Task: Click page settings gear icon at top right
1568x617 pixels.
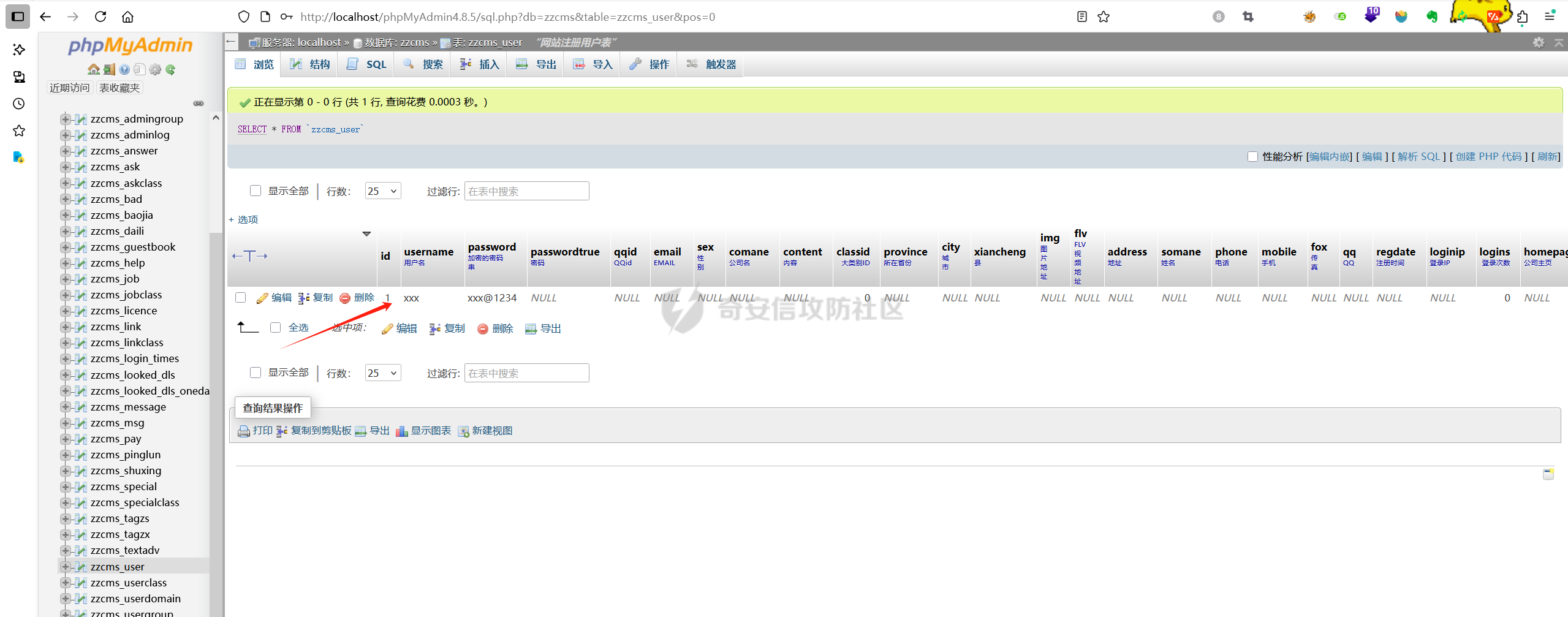Action: 1539,42
